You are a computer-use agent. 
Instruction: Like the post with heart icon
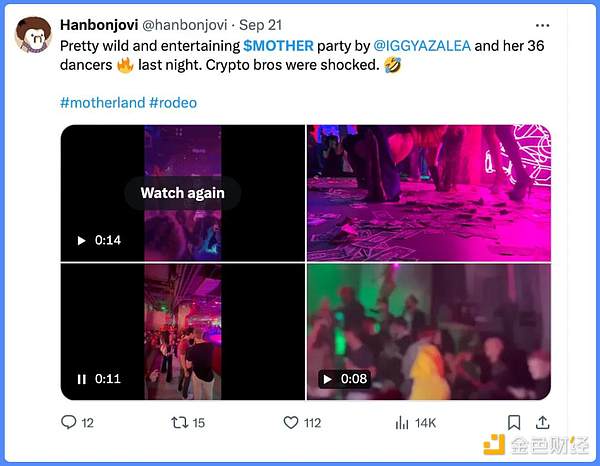(291, 423)
